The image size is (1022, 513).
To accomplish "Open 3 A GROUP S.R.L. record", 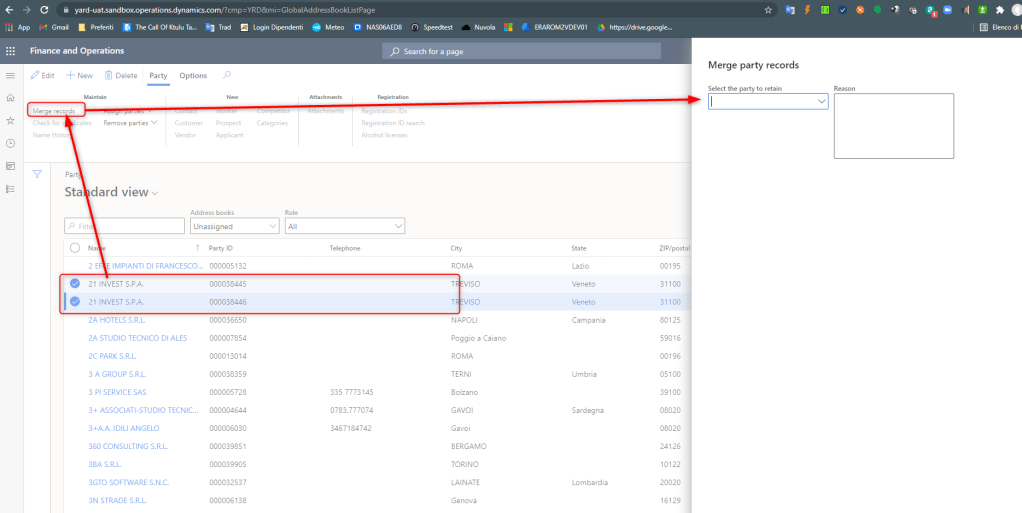I will click(x=117, y=374).
